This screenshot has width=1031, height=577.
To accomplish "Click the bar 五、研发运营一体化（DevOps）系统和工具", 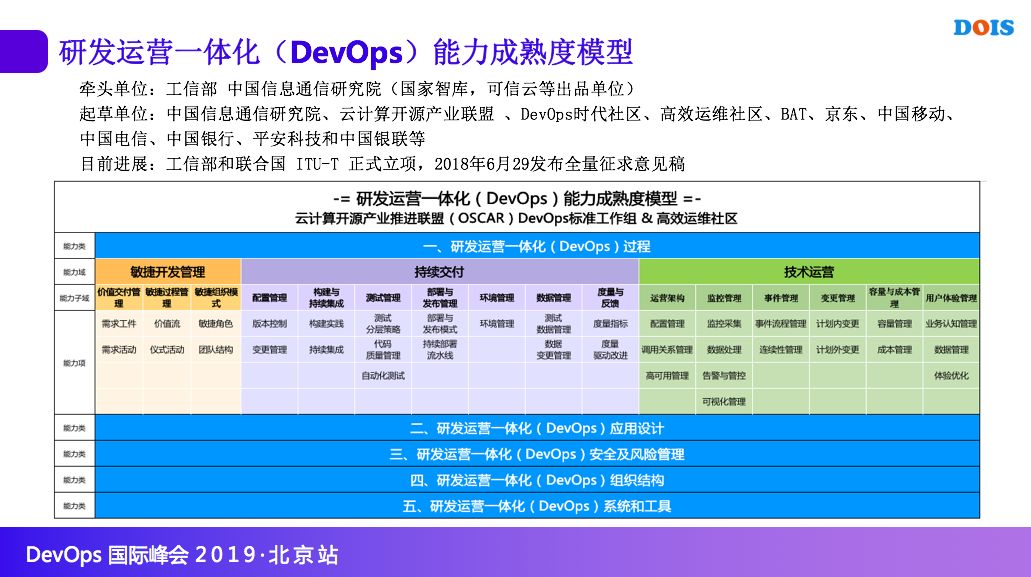I will point(537,506).
